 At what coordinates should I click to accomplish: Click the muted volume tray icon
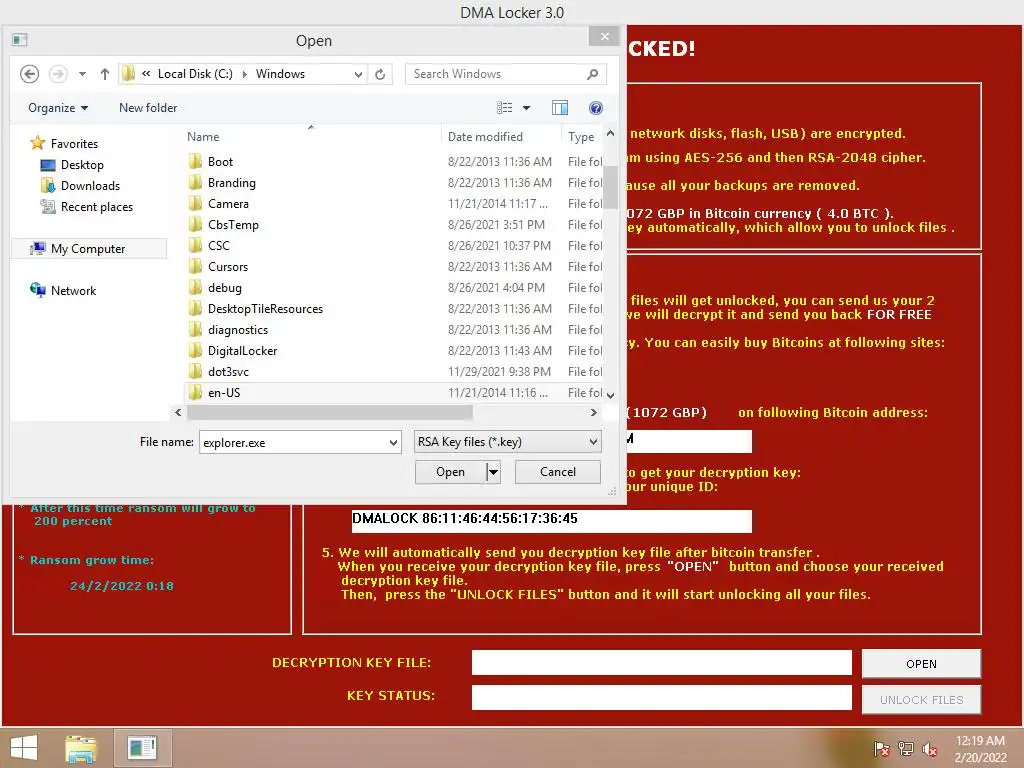point(930,748)
